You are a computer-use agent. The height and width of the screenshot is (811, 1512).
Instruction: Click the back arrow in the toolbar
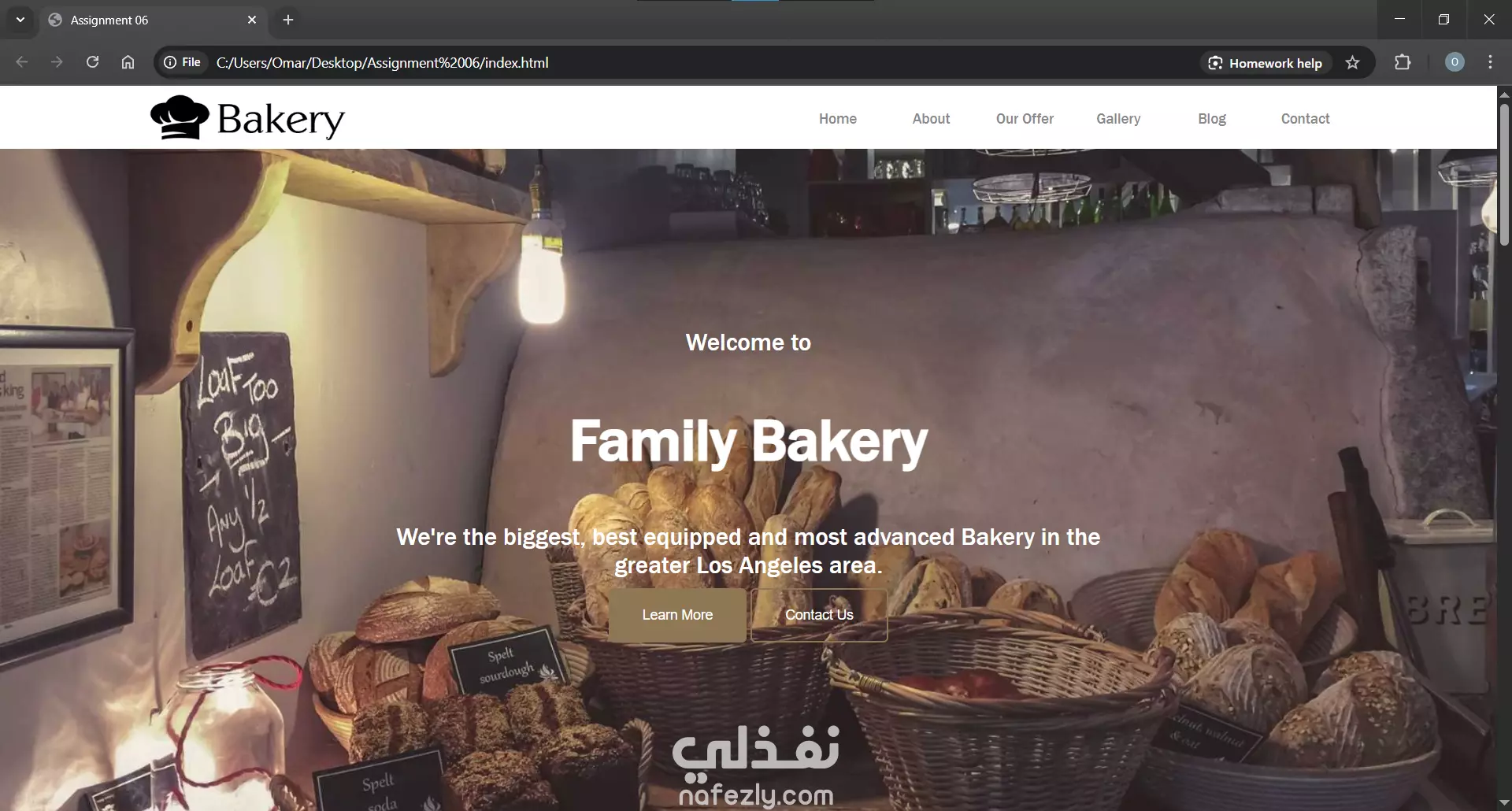pyautogui.click(x=22, y=62)
